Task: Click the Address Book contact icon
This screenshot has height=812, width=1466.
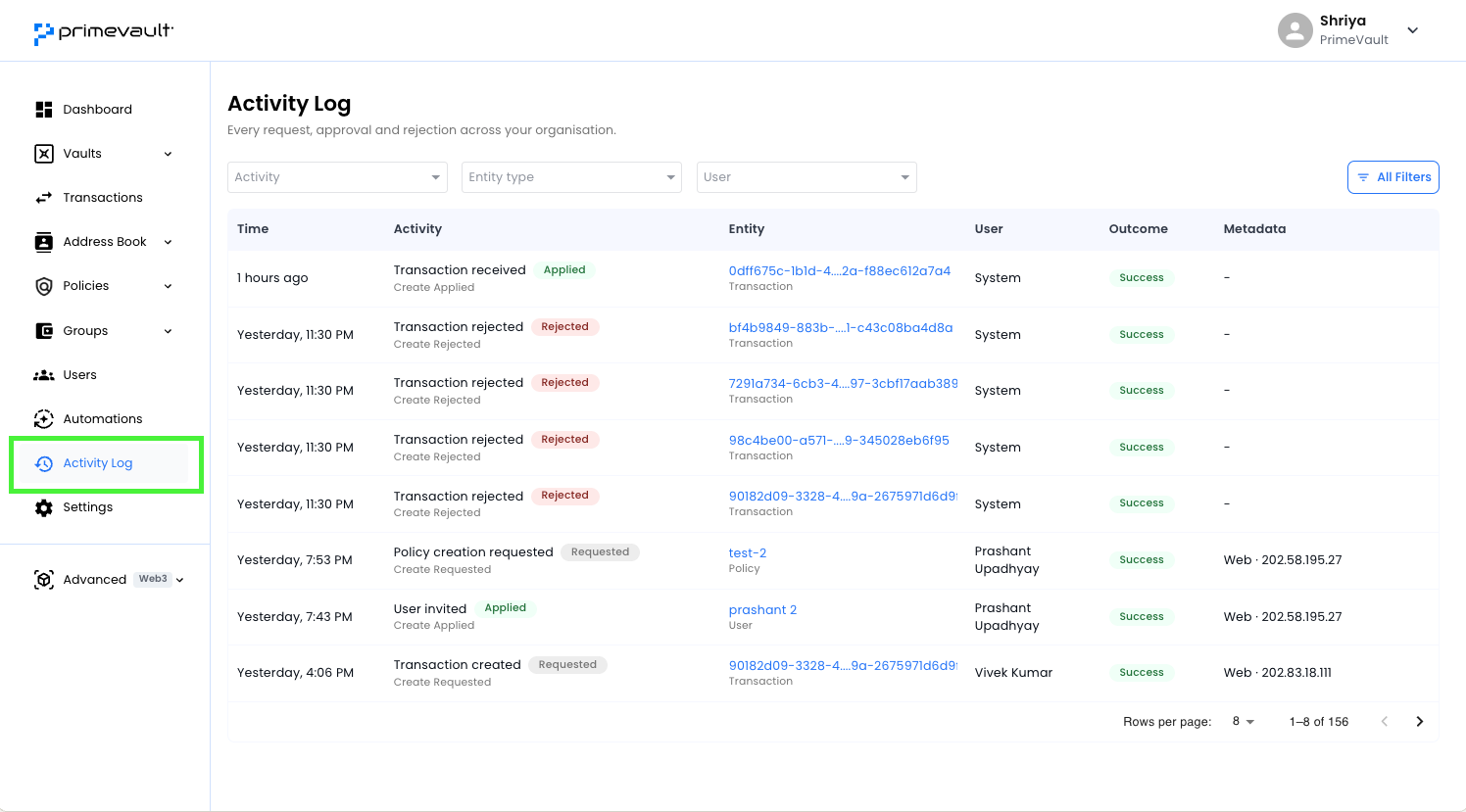Action: [44, 242]
